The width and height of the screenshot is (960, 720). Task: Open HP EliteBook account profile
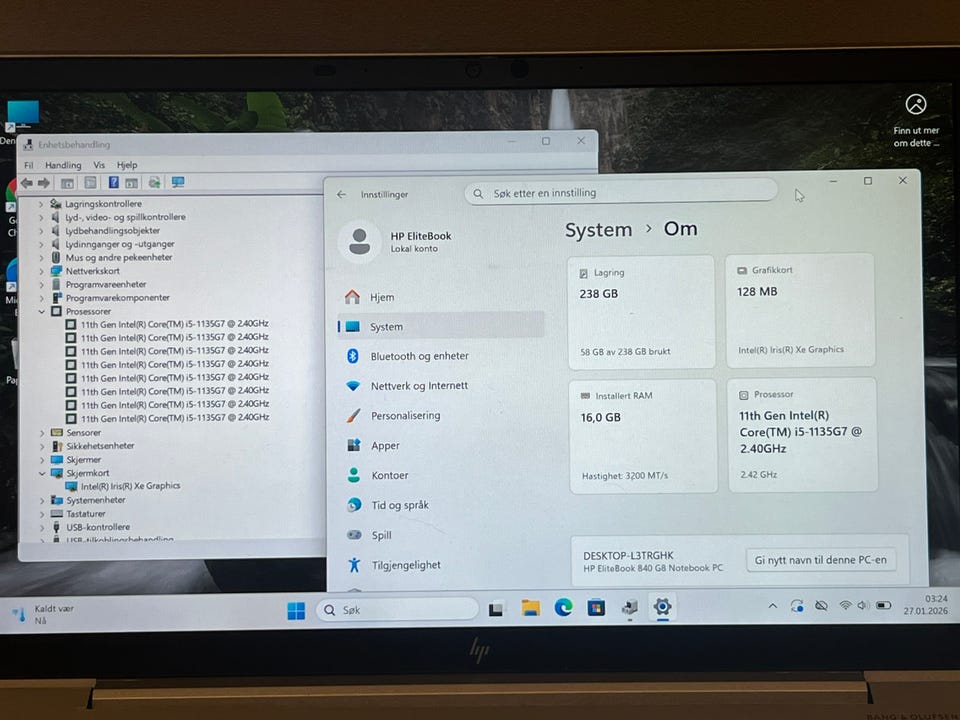pyautogui.click(x=395, y=242)
